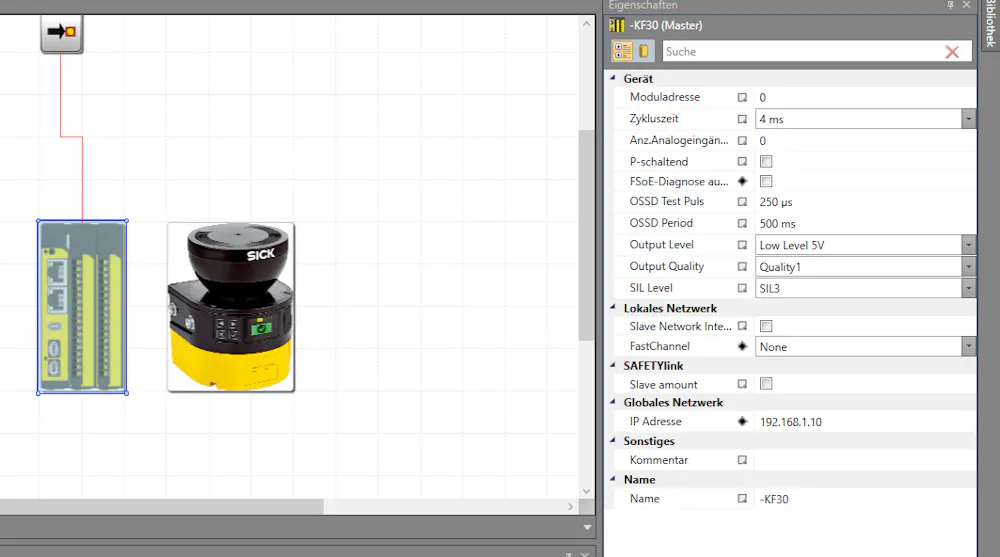Open the SIL Level dropdown
Screen dimensions: 1000x557
(968, 288)
